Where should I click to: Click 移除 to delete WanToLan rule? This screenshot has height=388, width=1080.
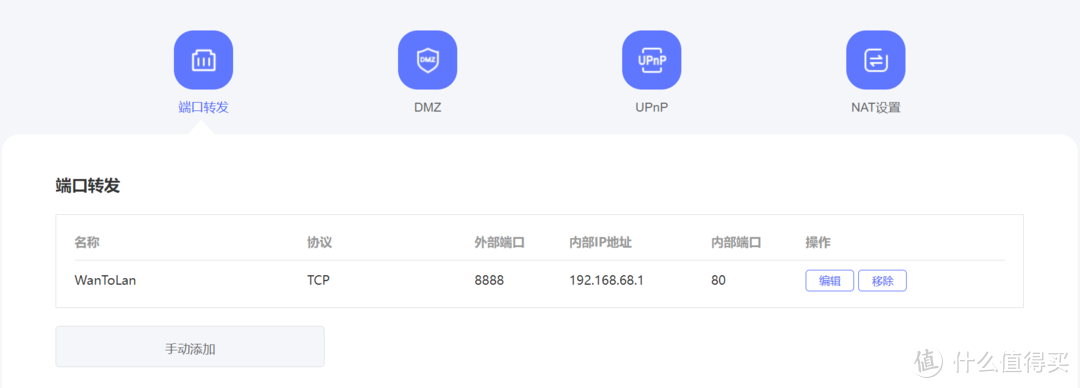click(x=882, y=280)
